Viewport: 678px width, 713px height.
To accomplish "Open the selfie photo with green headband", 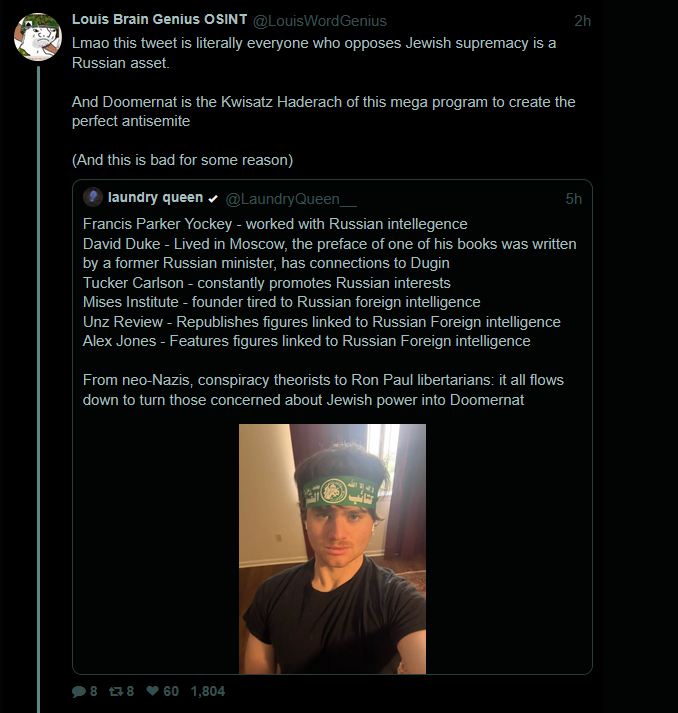I will click(x=332, y=549).
